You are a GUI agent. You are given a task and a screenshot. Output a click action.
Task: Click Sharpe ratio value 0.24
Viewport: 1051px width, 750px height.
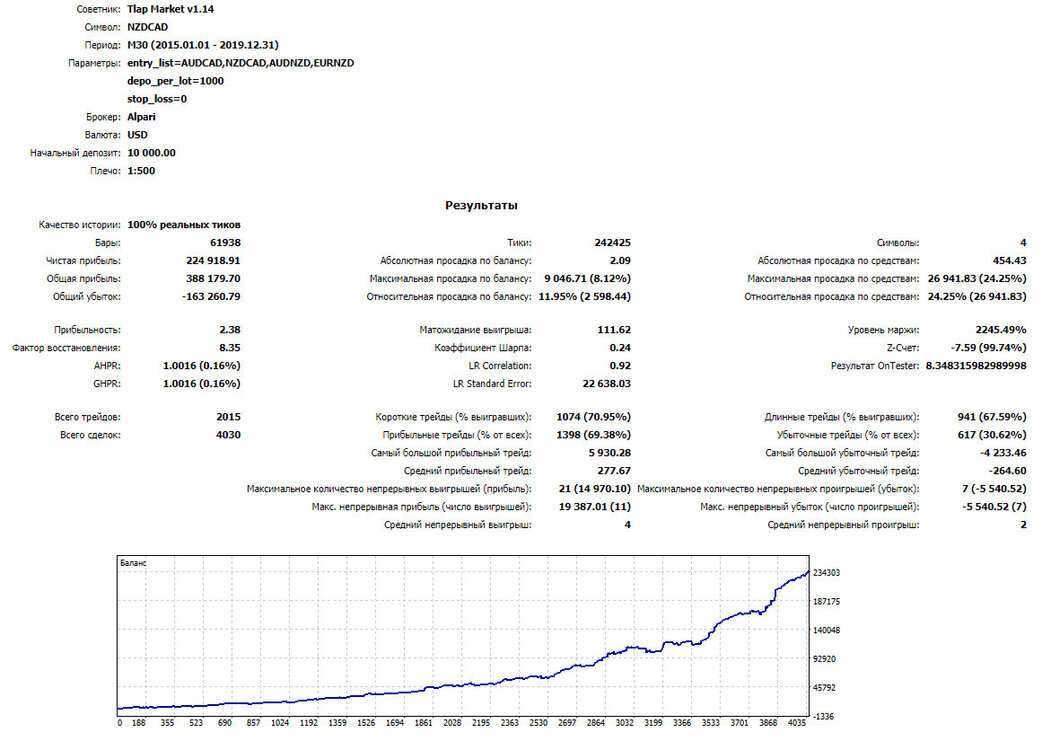[621, 348]
